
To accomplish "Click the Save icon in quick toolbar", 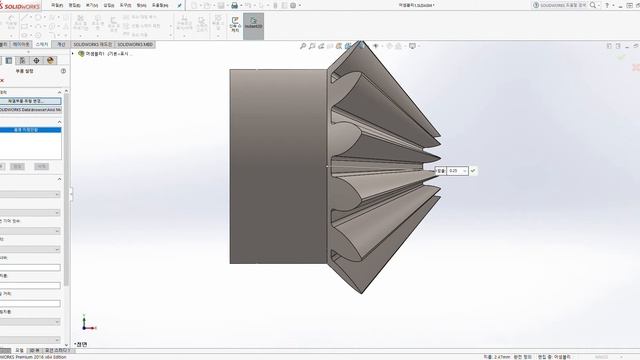I will [221, 6].
